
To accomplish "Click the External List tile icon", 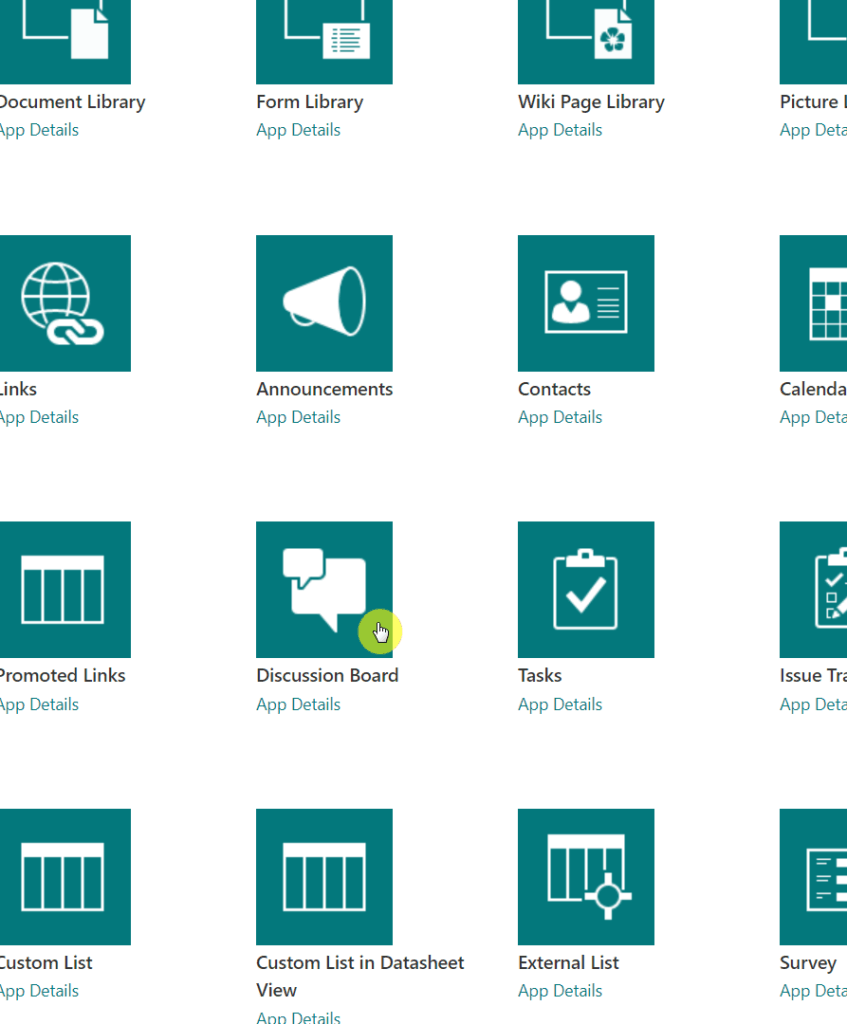I will tap(586, 876).
